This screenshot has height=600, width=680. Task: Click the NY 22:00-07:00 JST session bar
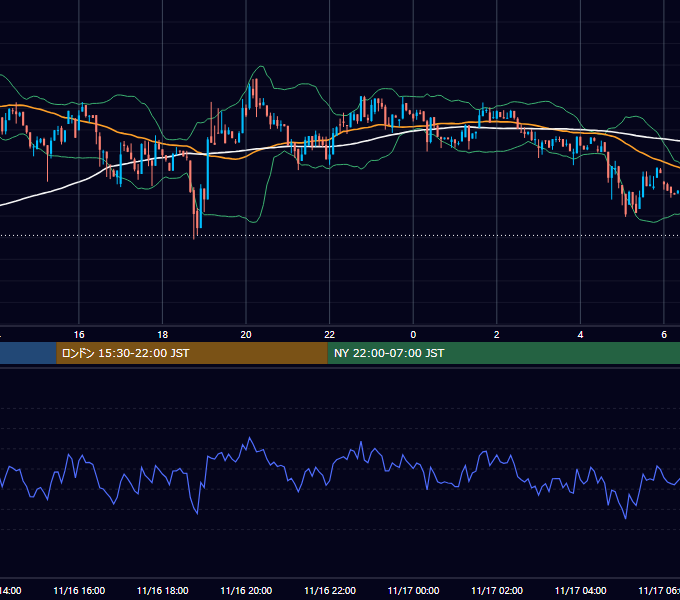click(x=503, y=353)
